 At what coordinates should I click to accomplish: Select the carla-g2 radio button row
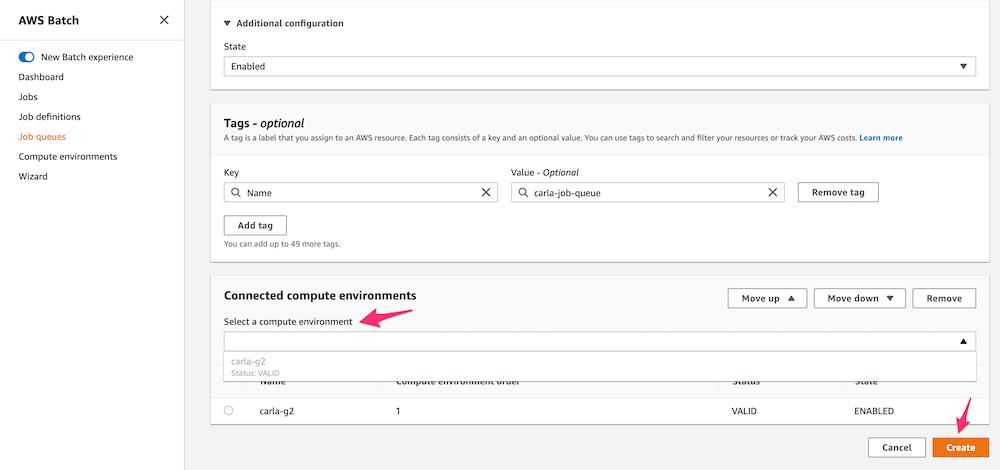(x=228, y=411)
